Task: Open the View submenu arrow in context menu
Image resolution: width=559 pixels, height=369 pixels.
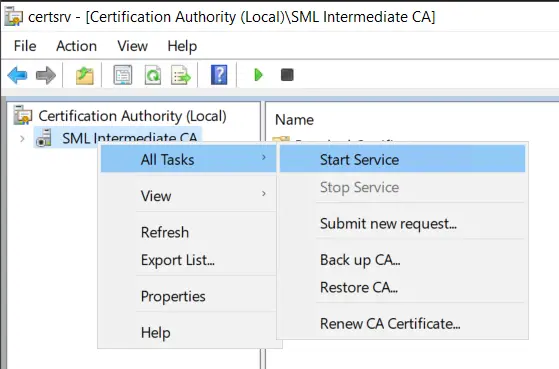Action: click(x=264, y=194)
